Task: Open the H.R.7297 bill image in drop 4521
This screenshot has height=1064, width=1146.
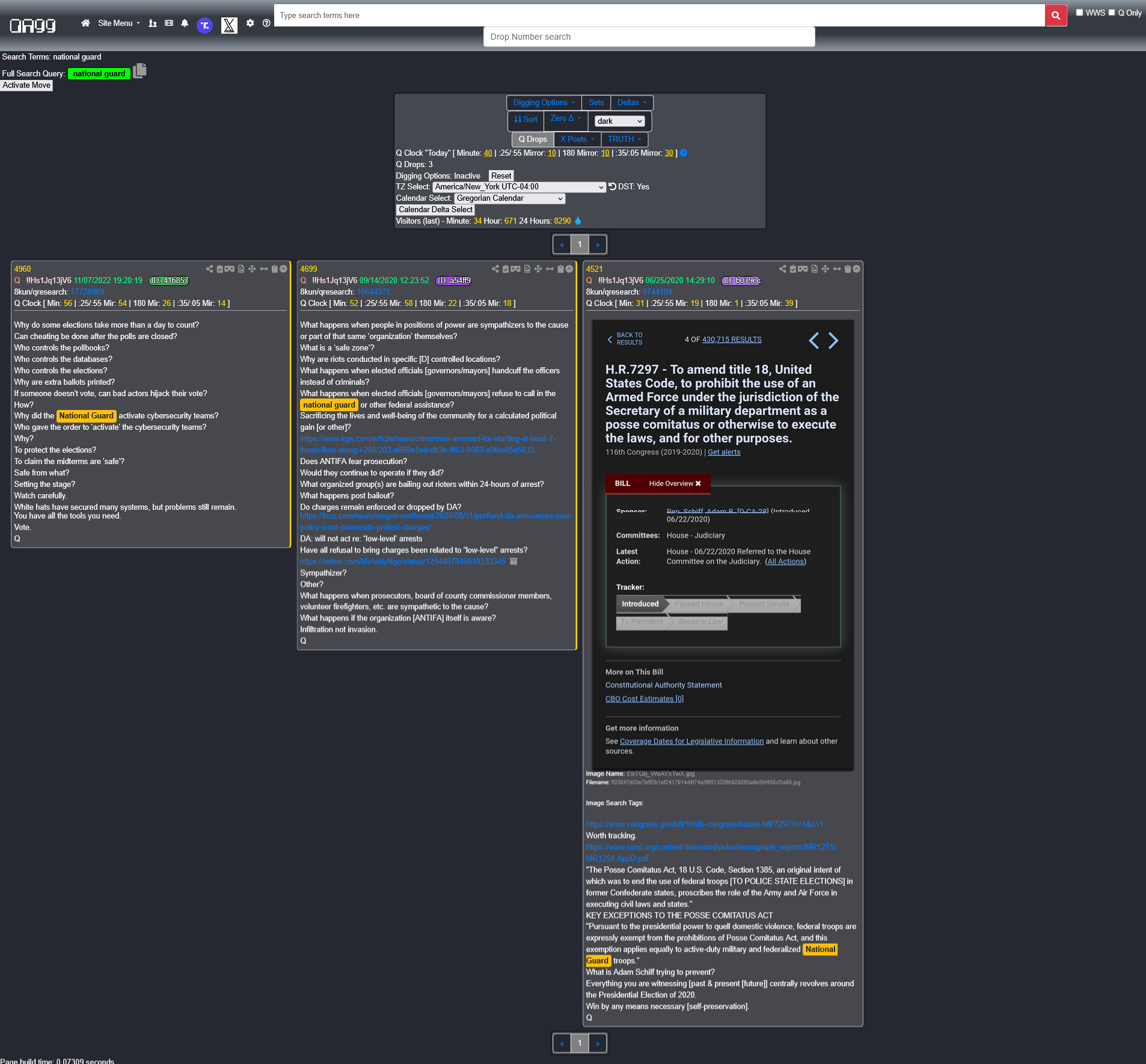Action: [x=723, y=545]
